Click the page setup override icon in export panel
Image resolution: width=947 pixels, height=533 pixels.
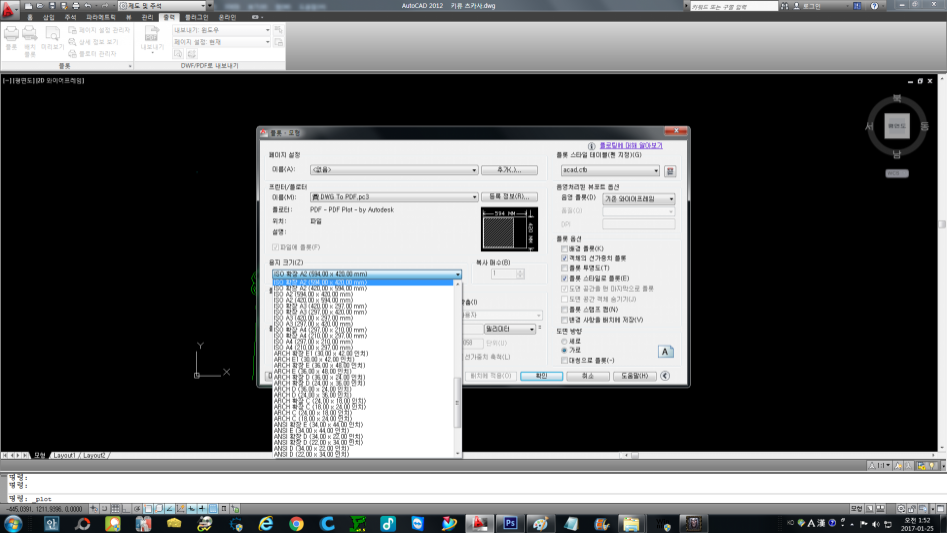(278, 42)
